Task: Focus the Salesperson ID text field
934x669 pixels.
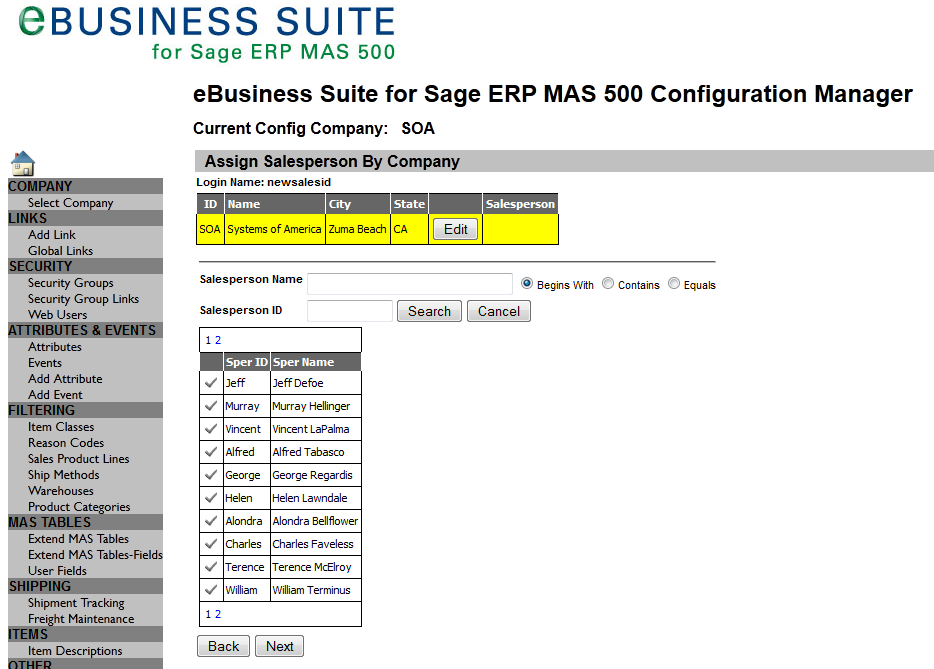Action: (349, 311)
